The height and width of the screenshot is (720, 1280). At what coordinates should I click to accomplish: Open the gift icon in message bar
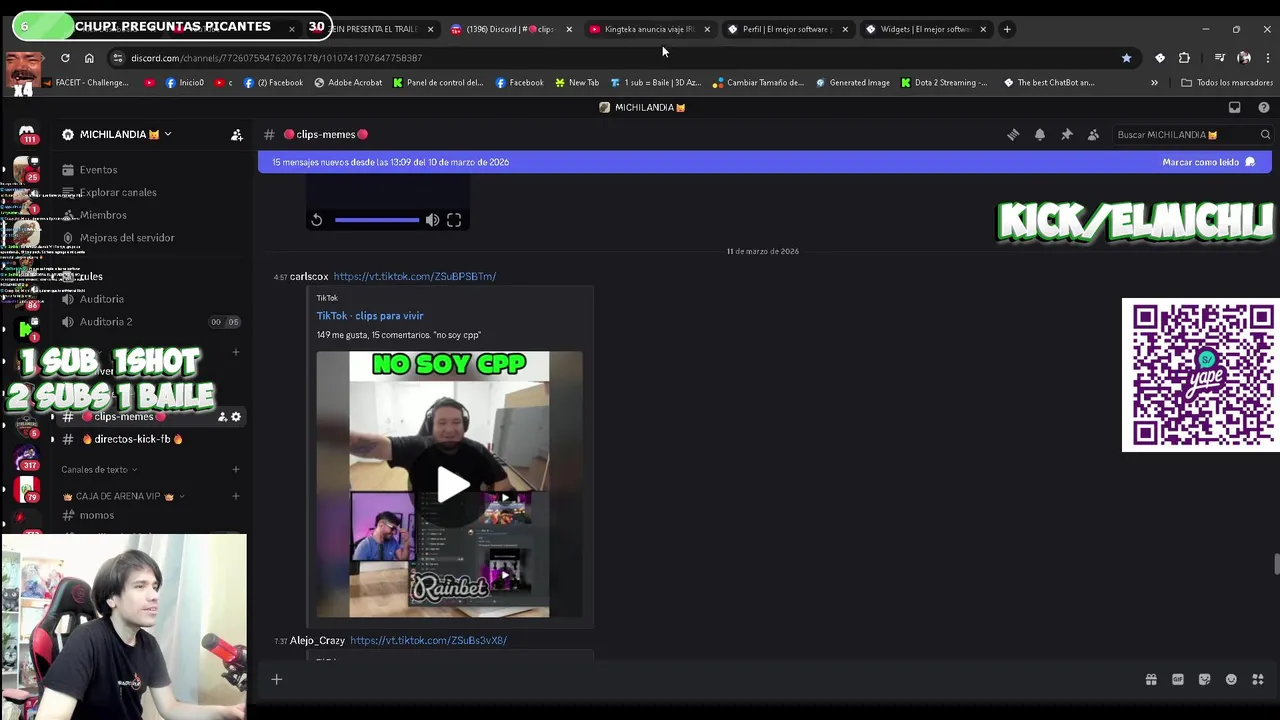(x=1151, y=680)
